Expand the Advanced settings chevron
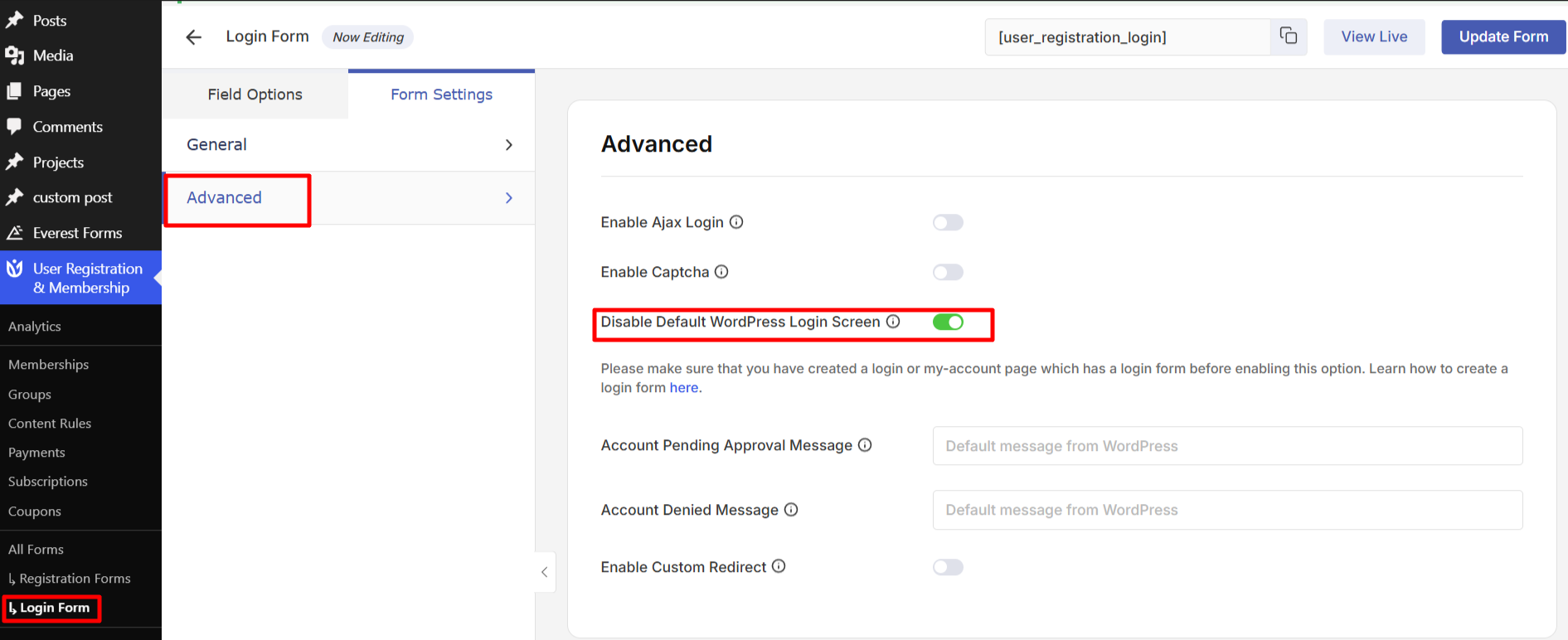This screenshot has width=1568, height=640. [509, 198]
